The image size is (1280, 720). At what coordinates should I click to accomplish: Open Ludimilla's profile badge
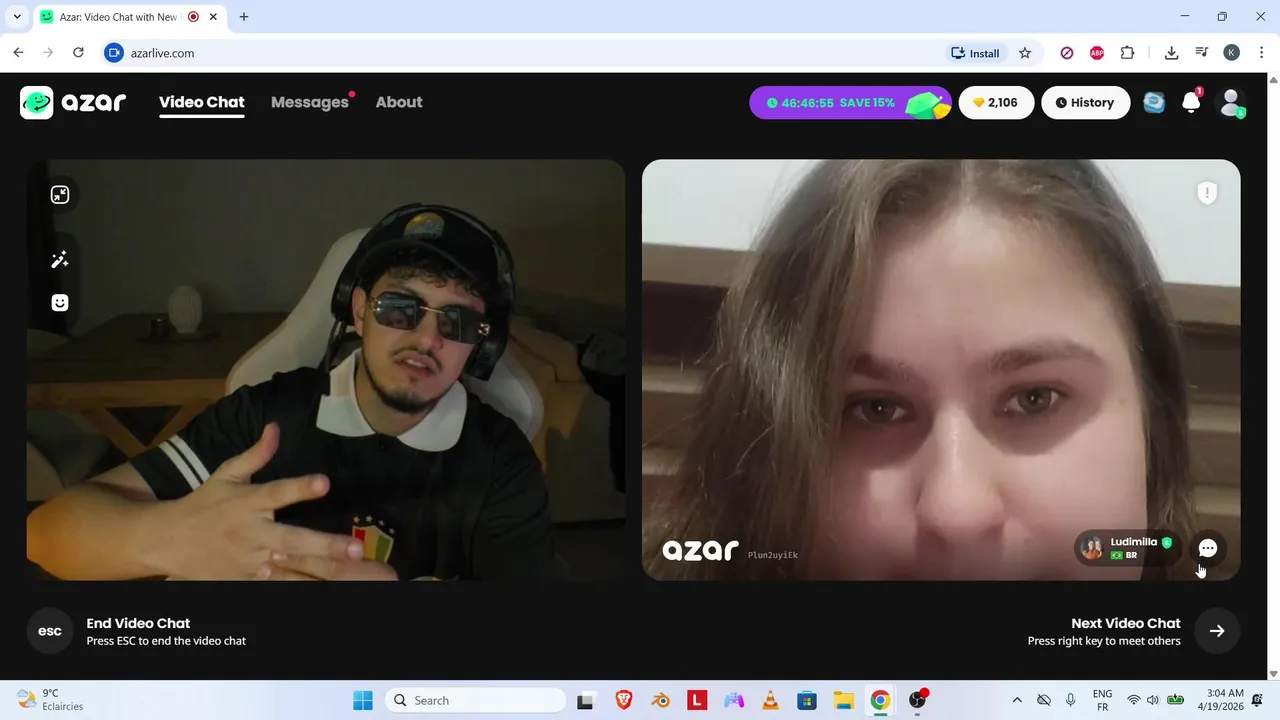1127,548
